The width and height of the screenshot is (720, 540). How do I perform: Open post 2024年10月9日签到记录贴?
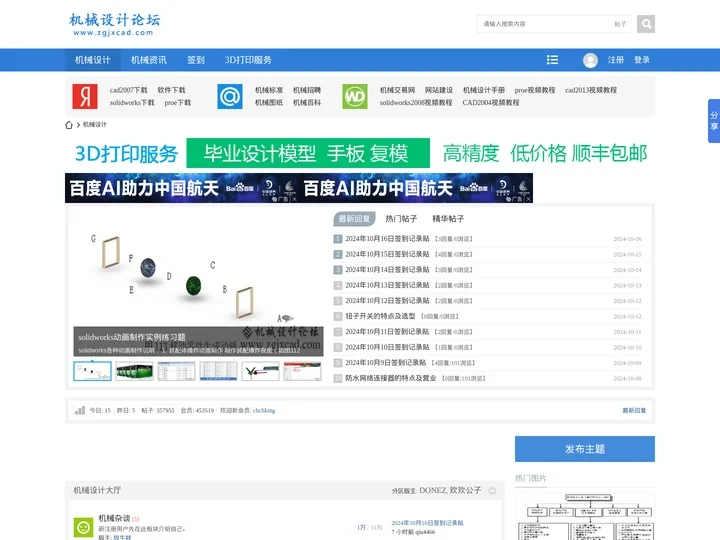(x=386, y=363)
